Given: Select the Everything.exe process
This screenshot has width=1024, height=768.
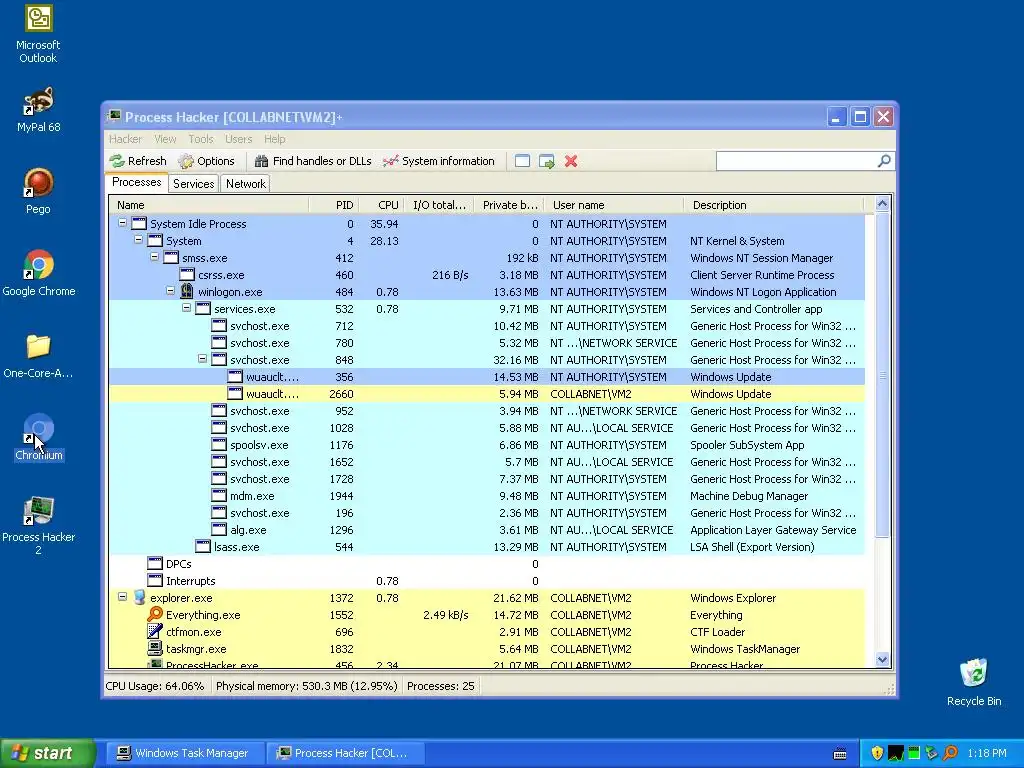Looking at the screenshot, I should point(487,615).
